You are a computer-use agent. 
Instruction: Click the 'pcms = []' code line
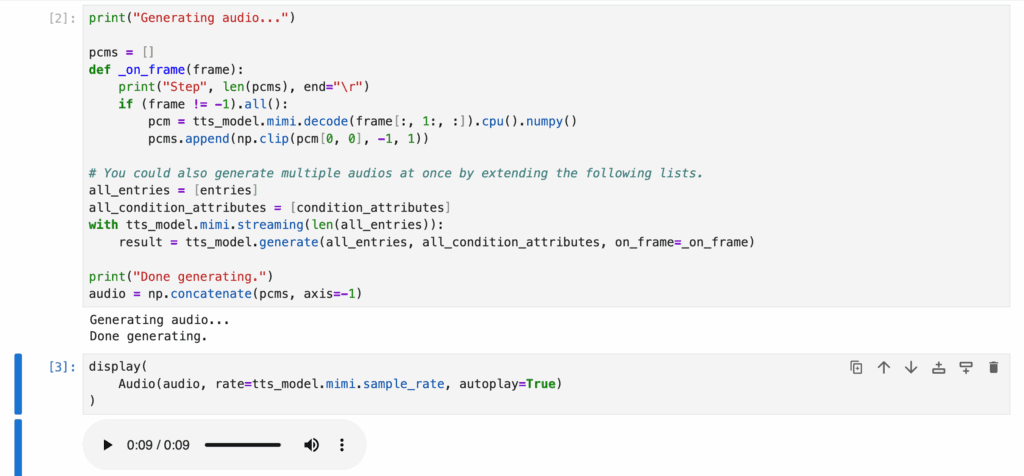[x=121, y=52]
